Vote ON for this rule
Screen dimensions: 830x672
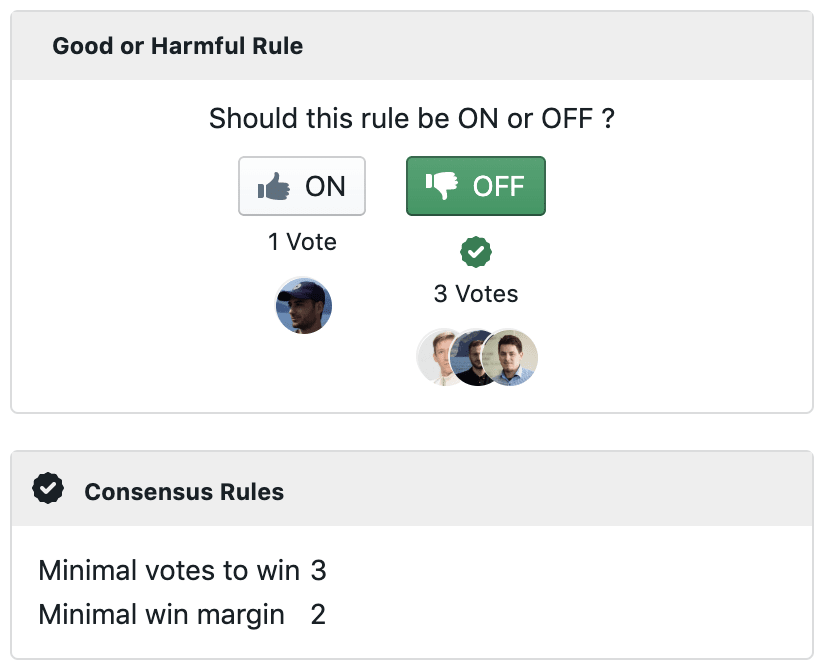click(x=302, y=186)
